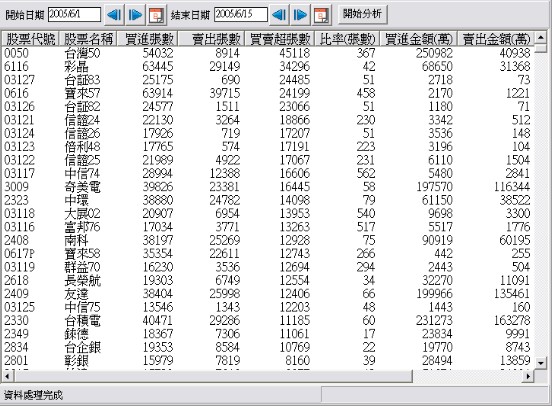Viewport: 552px width, 406px height.
Task: Focus the 開始日期 date input field
Action: [74, 14]
